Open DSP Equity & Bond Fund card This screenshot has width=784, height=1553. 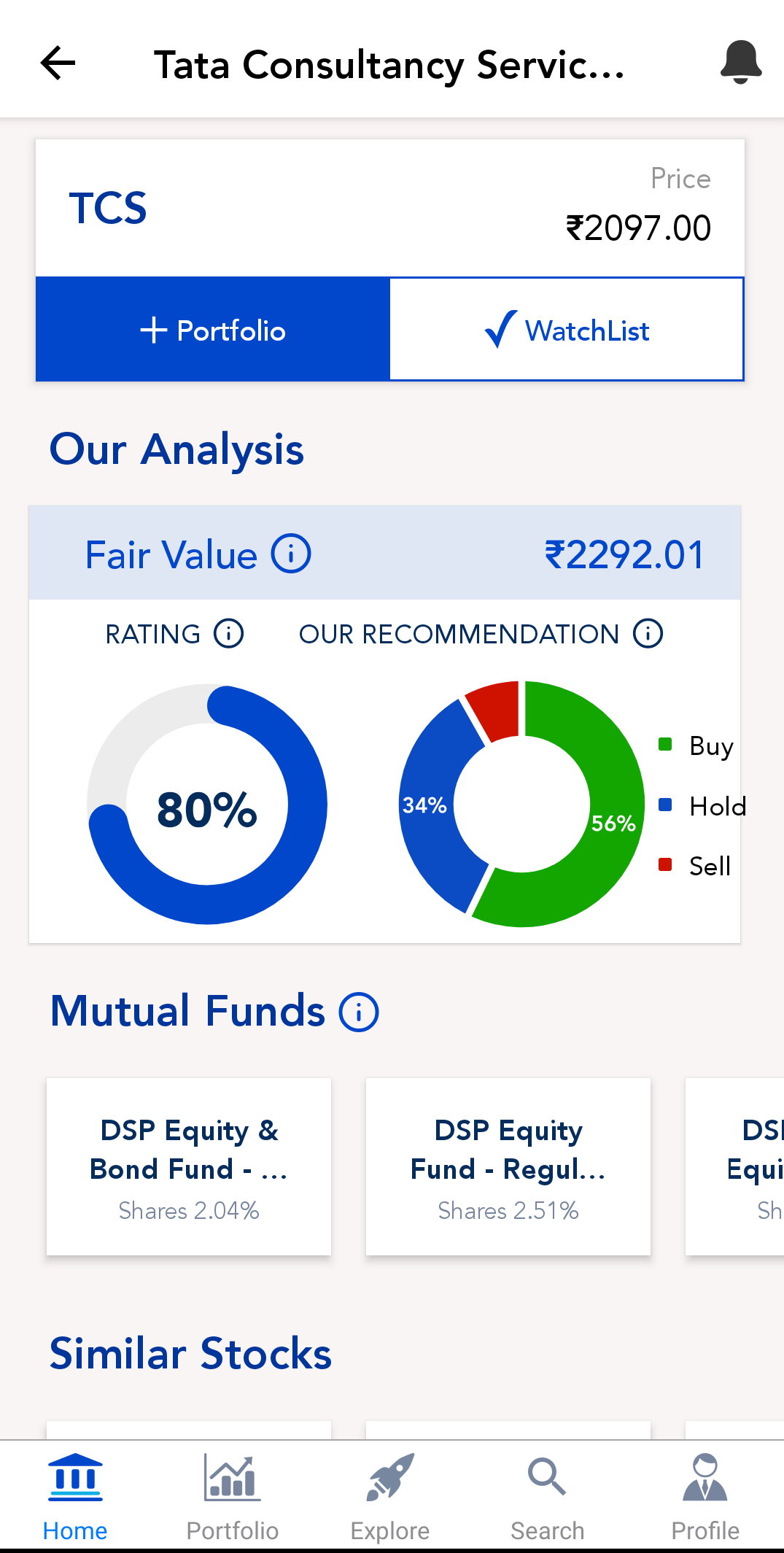pos(189,1166)
